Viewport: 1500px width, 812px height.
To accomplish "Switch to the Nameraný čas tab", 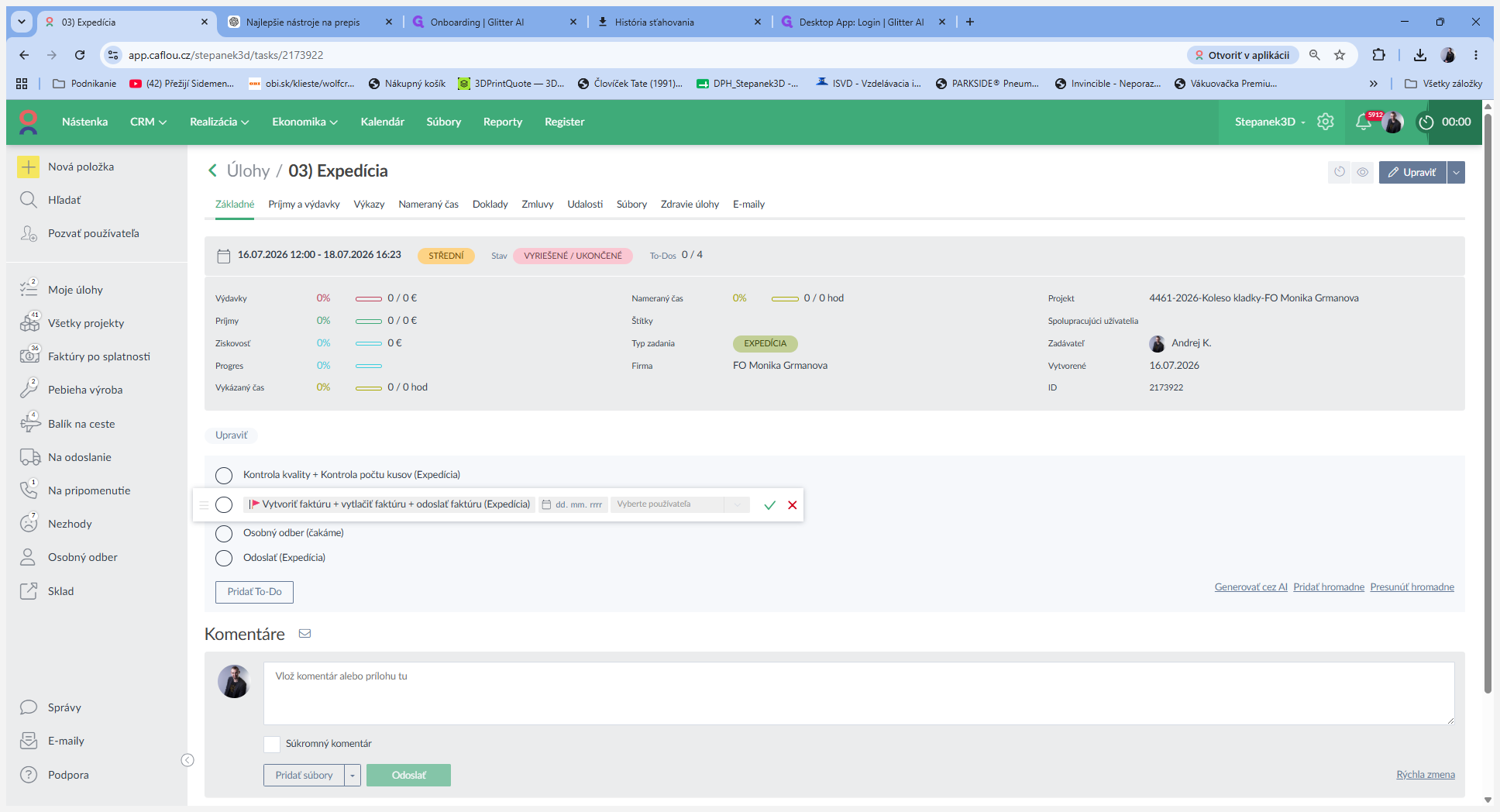I will [428, 205].
